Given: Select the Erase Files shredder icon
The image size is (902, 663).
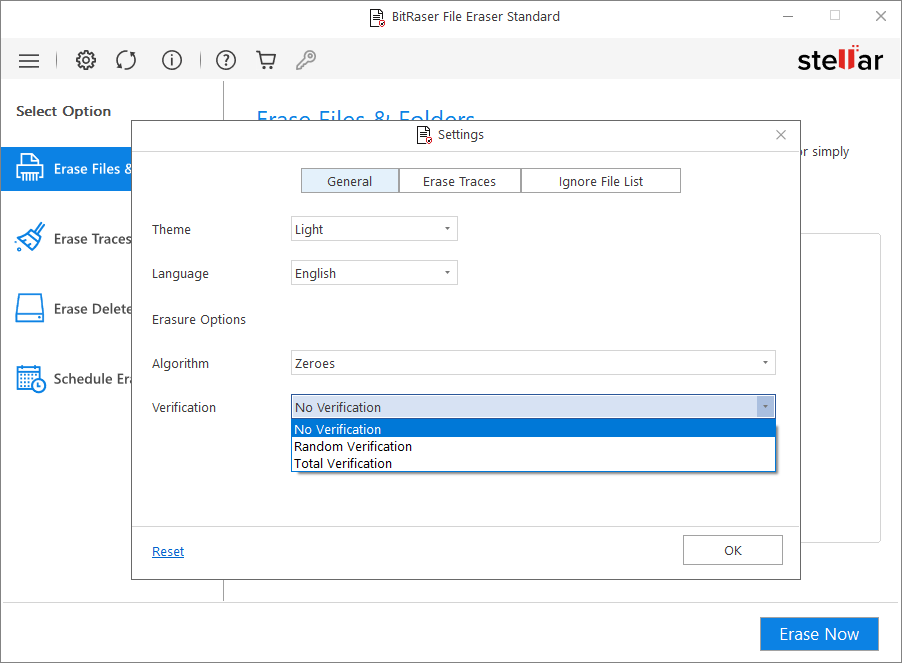Looking at the screenshot, I should [x=29, y=168].
